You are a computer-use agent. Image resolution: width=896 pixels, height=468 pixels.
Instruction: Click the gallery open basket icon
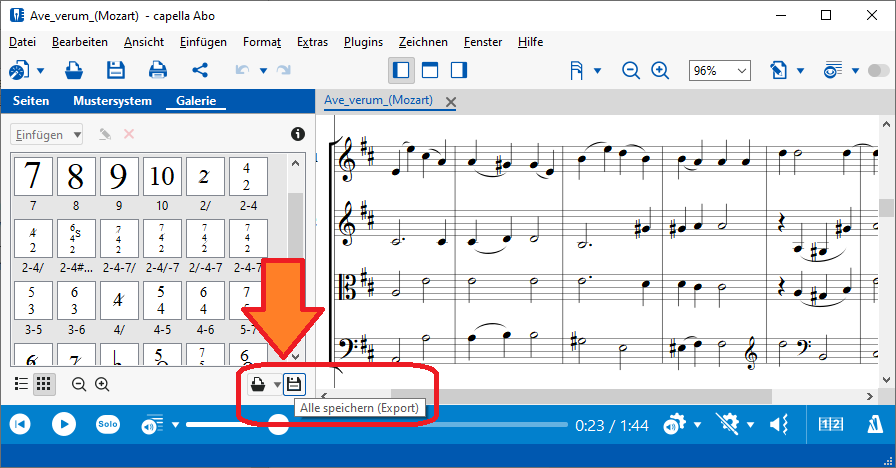(x=258, y=384)
